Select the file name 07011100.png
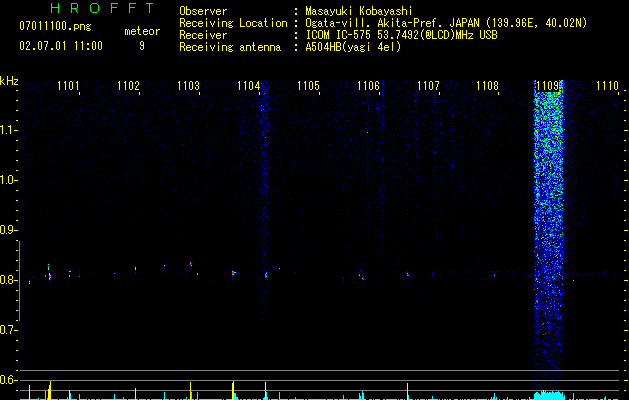This screenshot has width=629, height=400. click(x=55, y=27)
